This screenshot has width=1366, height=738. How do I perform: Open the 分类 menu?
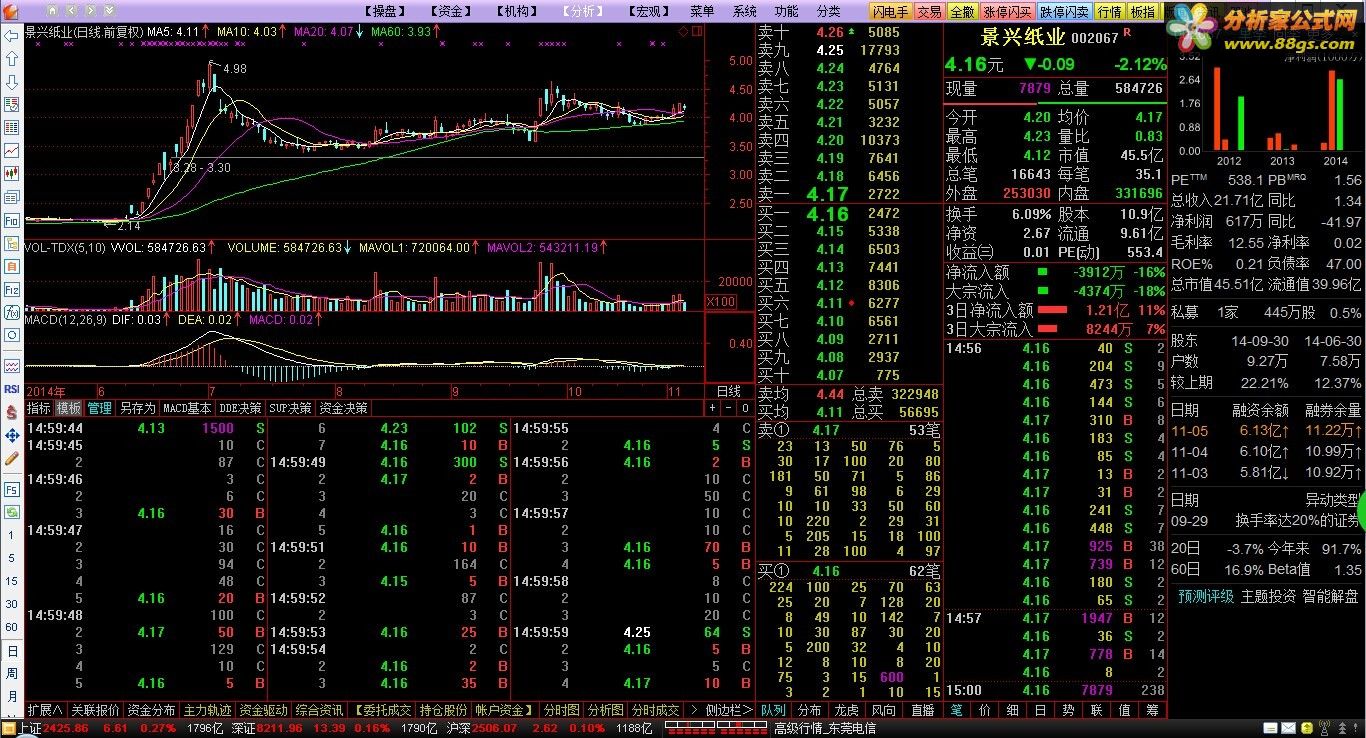828,11
